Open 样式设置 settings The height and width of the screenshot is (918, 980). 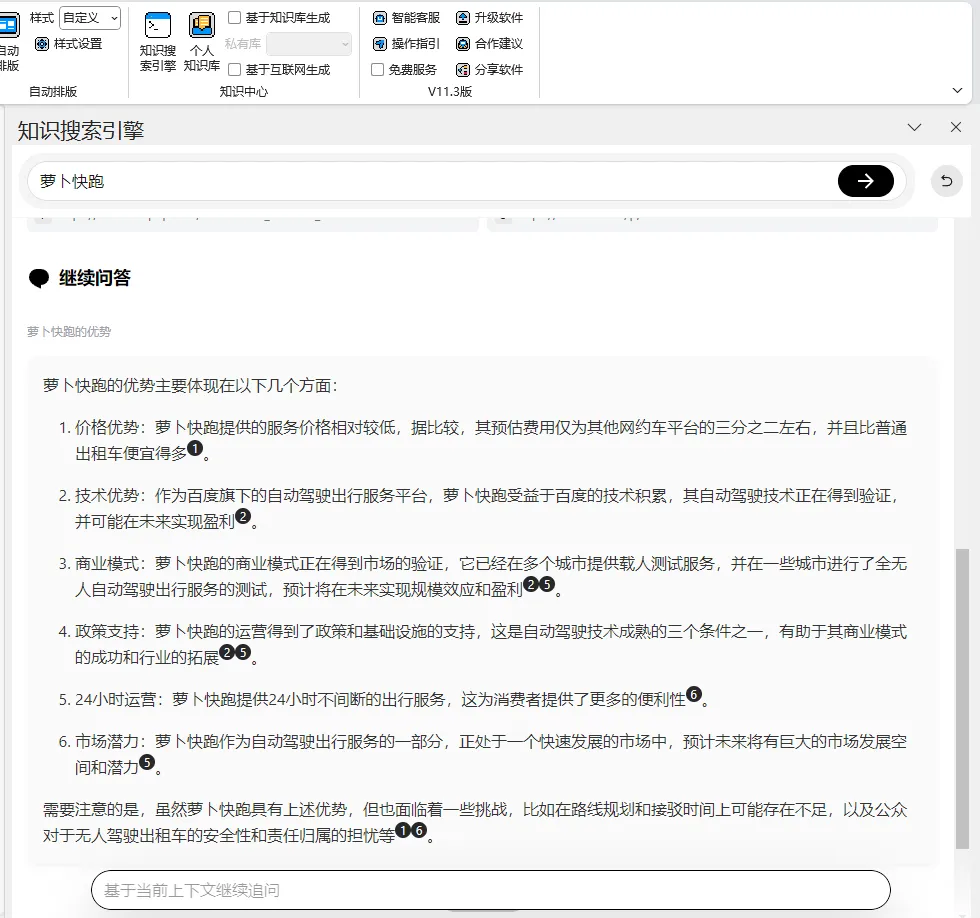pyautogui.click(x=69, y=44)
